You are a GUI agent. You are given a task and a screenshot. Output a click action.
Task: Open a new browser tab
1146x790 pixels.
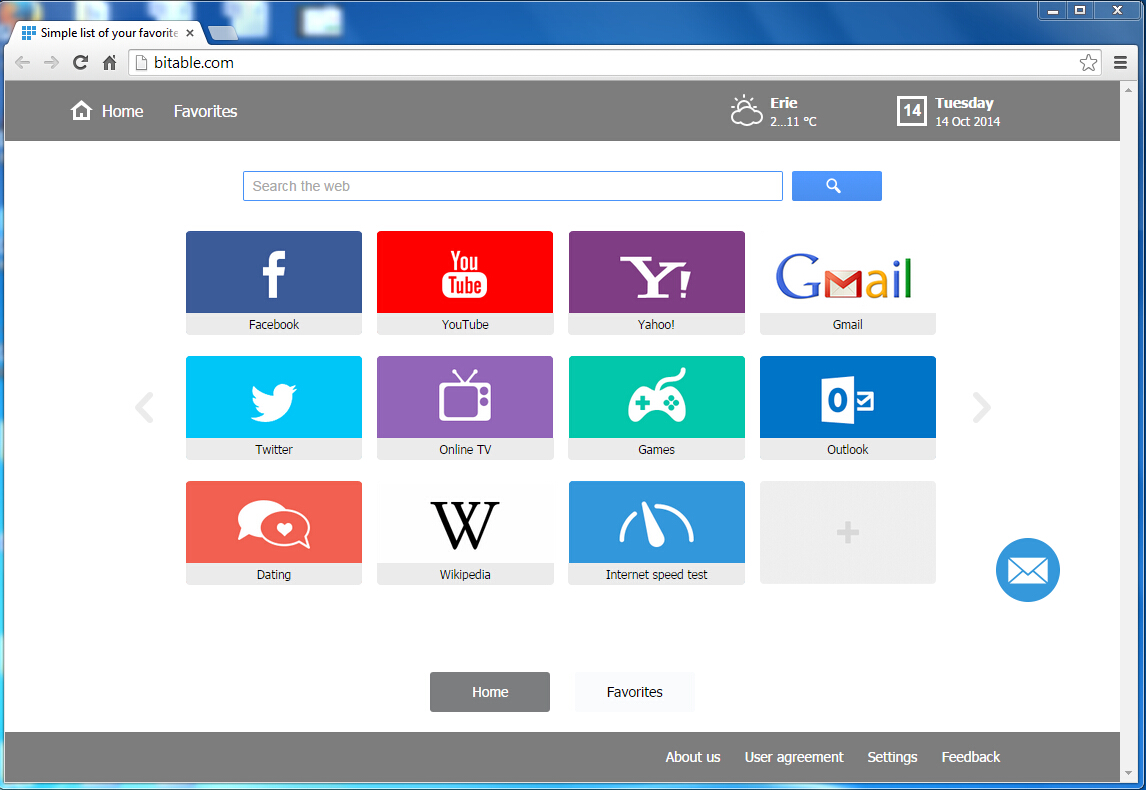[223, 33]
